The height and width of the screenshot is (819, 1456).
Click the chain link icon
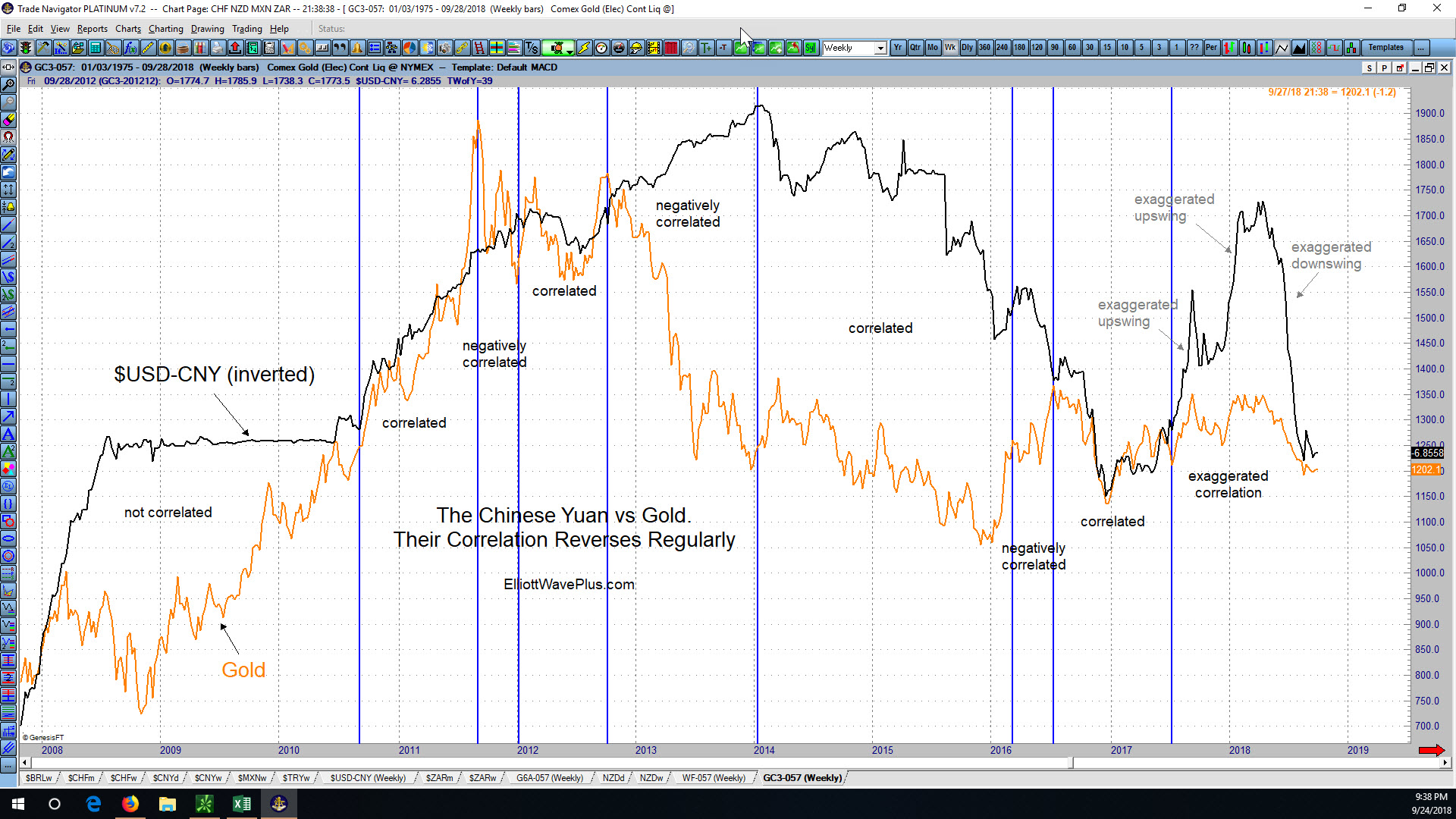[462, 48]
